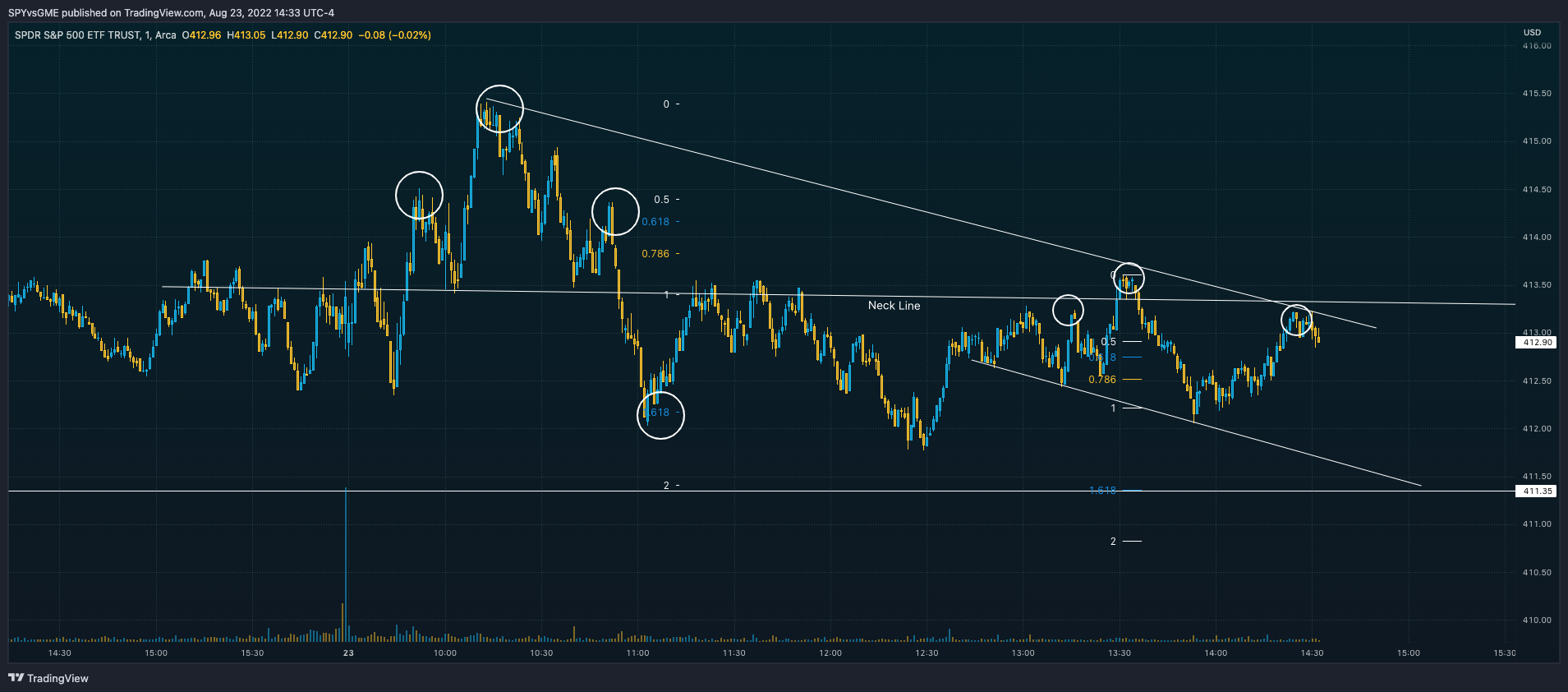The height and width of the screenshot is (692, 1568).
Task: Click the 412.00 price axis label
Action: coord(1537,429)
